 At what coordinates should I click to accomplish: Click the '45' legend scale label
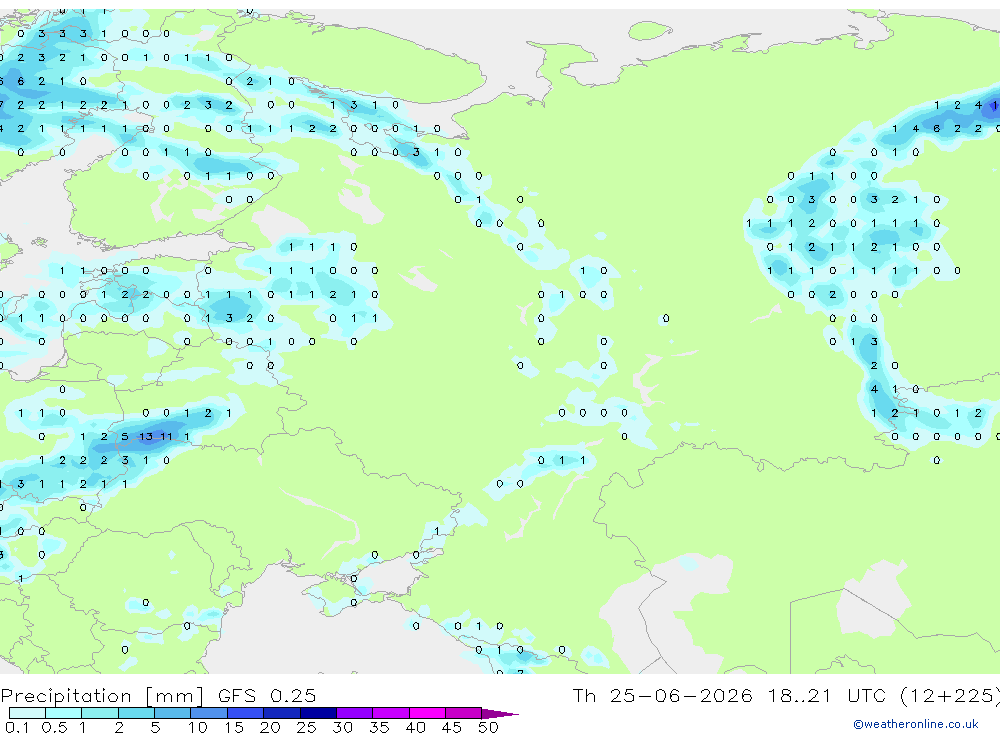pos(452,727)
